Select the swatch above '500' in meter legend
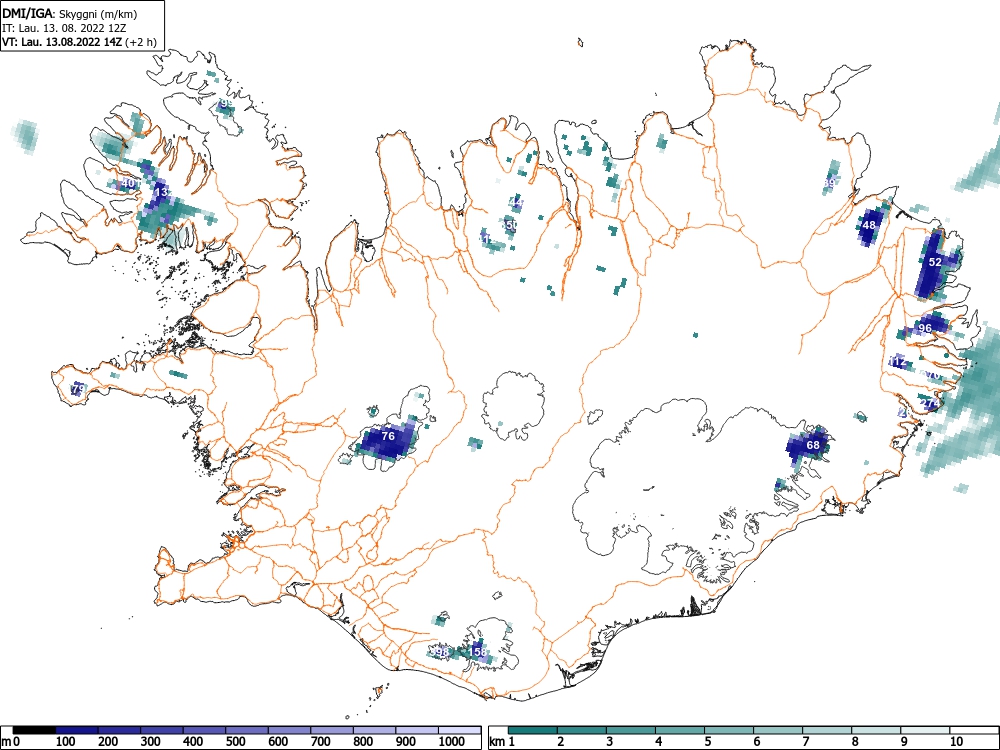 [x=247, y=730]
